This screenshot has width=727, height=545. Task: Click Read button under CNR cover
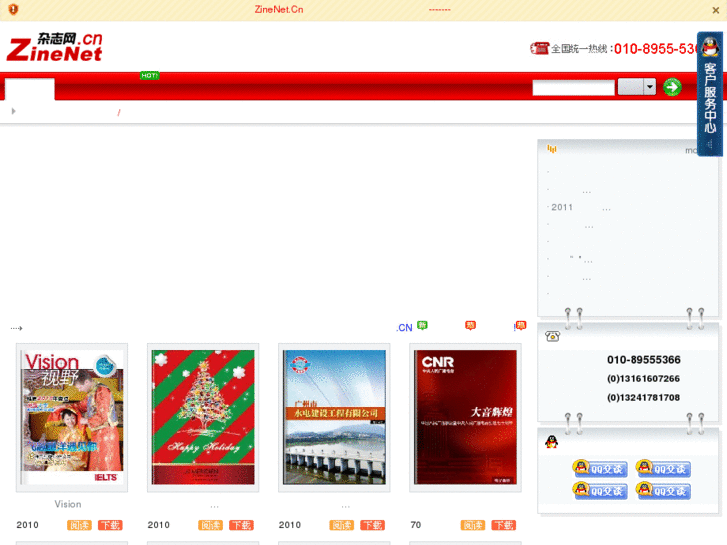[473, 525]
